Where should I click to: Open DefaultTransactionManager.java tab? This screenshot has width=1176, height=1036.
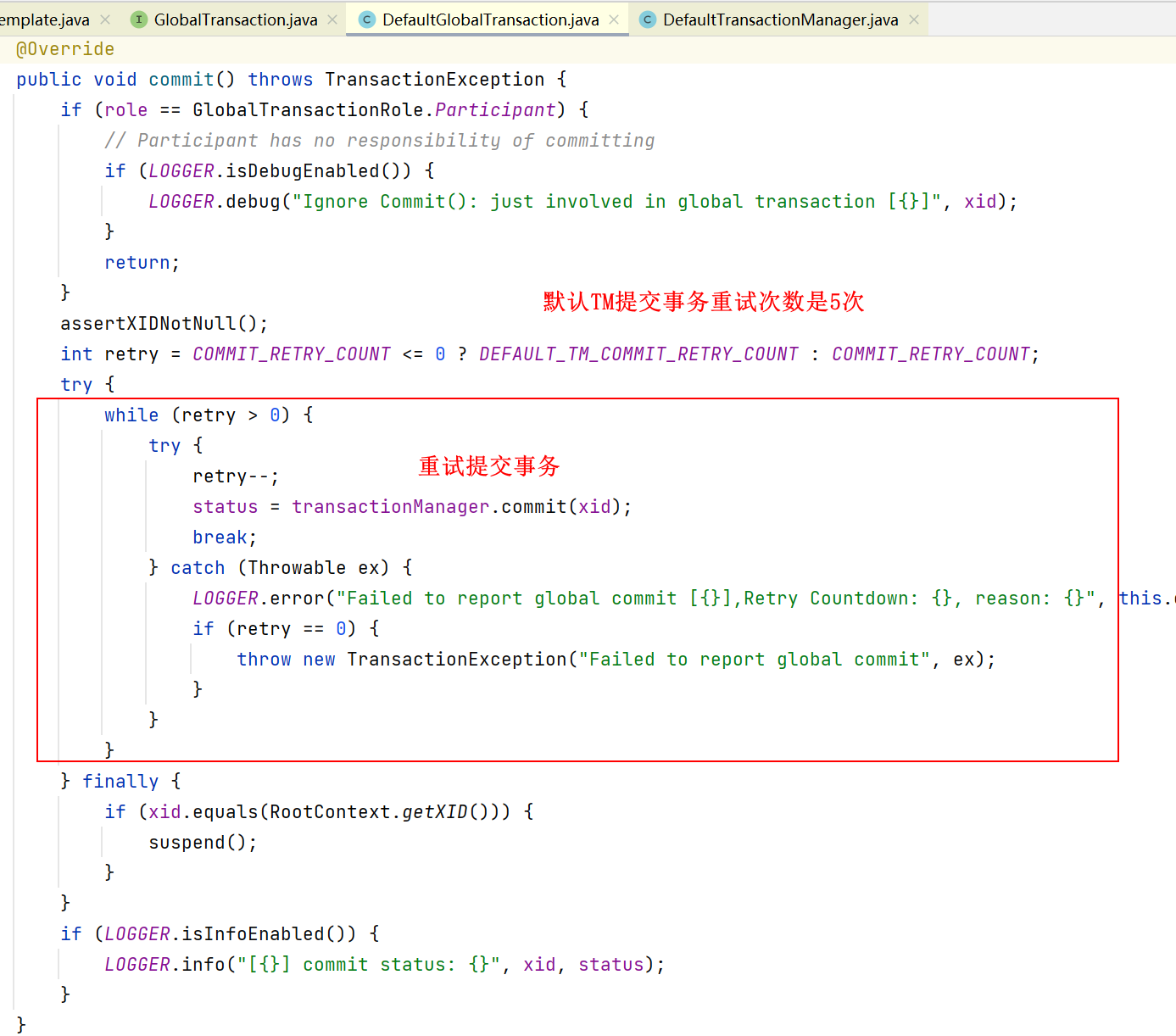[780, 19]
